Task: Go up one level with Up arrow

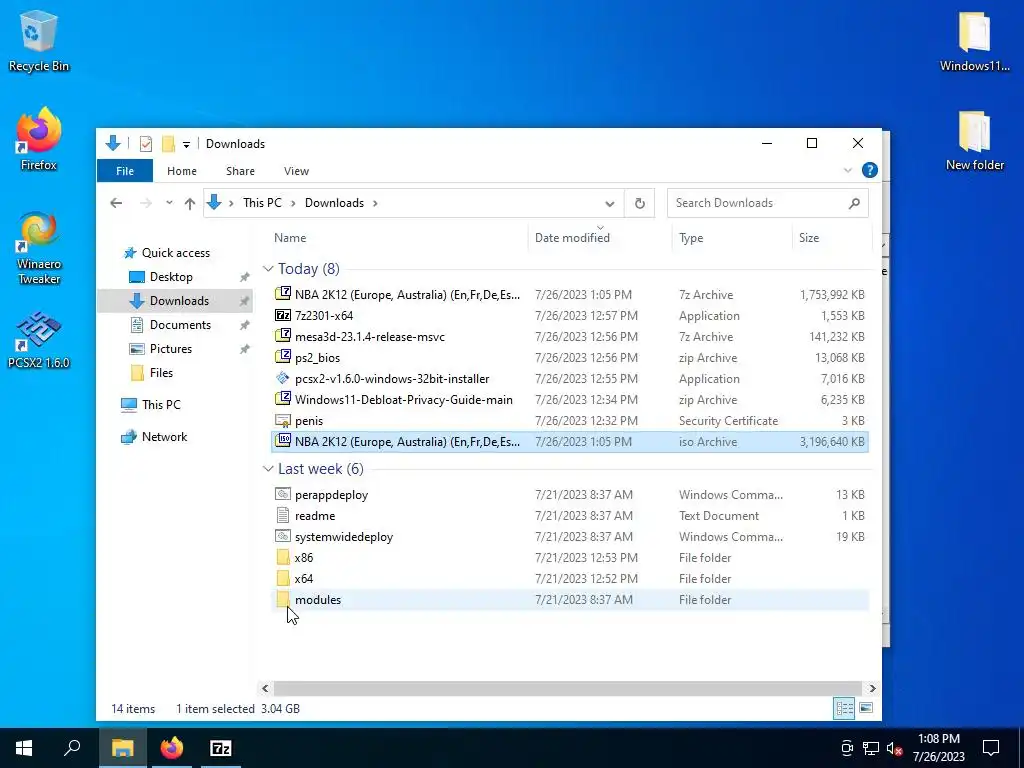Action: tap(190, 203)
